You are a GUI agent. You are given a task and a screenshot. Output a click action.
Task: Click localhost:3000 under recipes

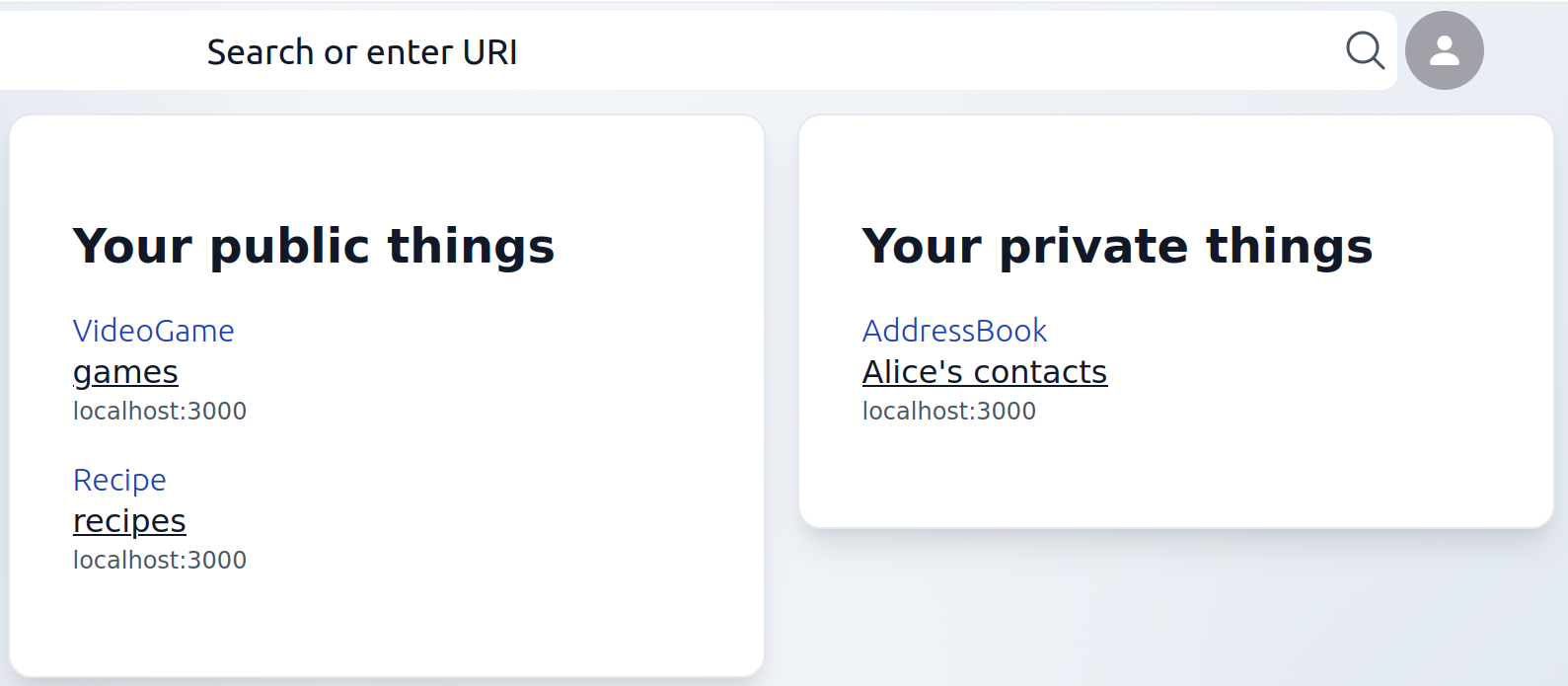coord(159,560)
